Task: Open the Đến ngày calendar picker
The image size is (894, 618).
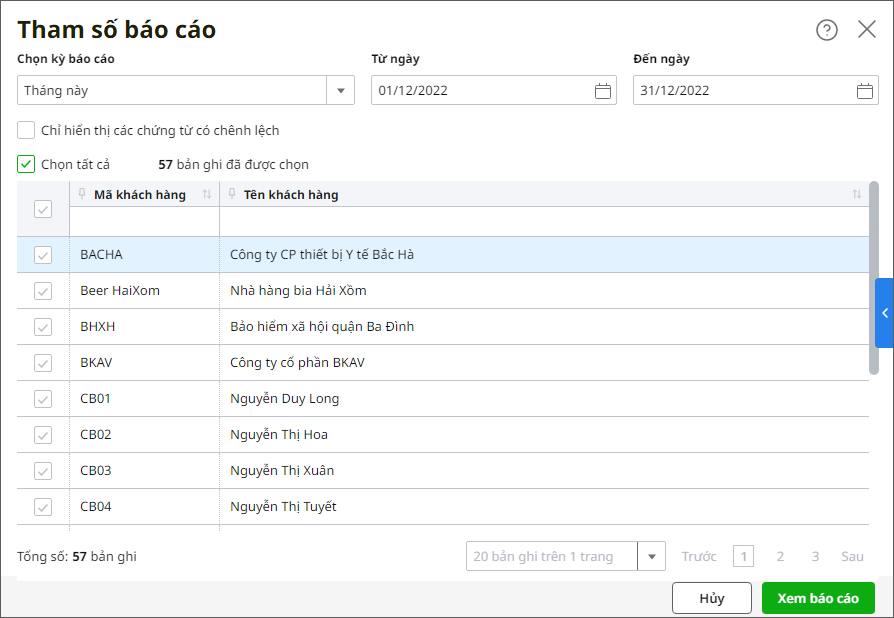Action: click(865, 91)
